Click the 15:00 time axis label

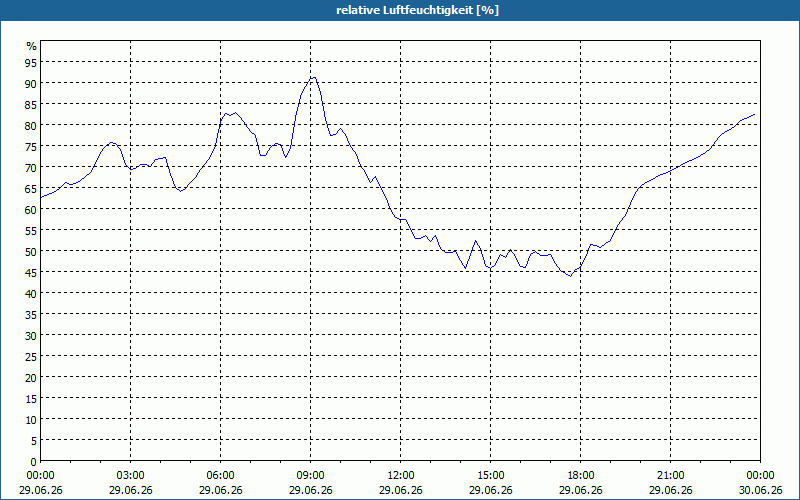490,476
